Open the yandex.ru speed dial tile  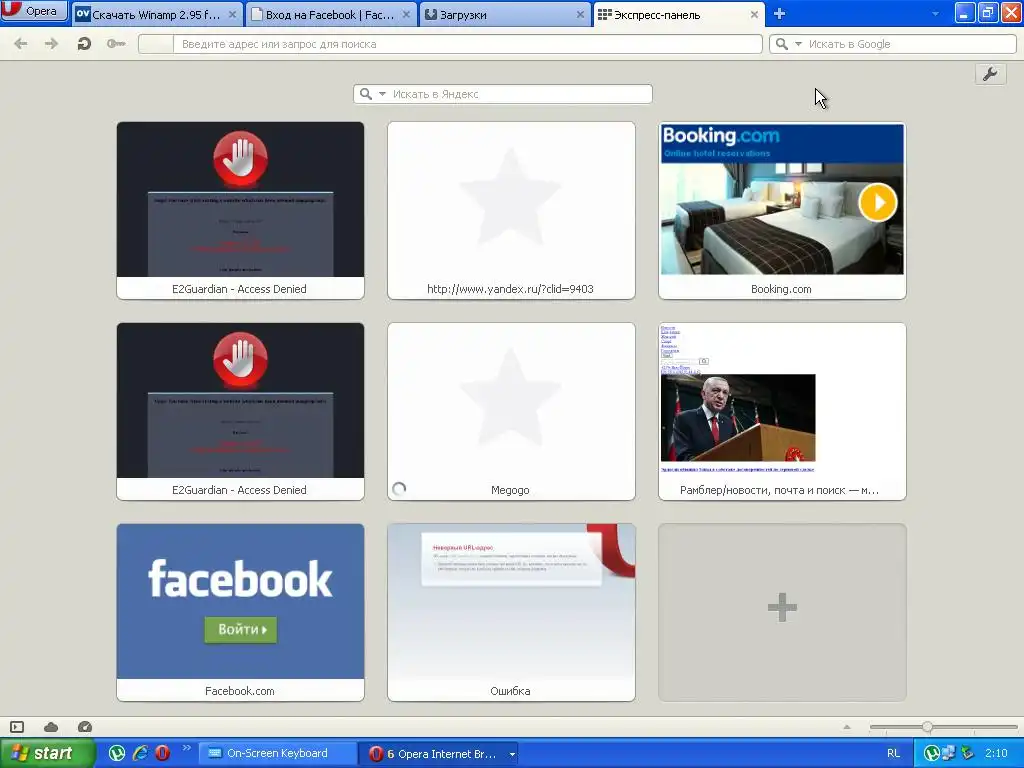(x=511, y=210)
